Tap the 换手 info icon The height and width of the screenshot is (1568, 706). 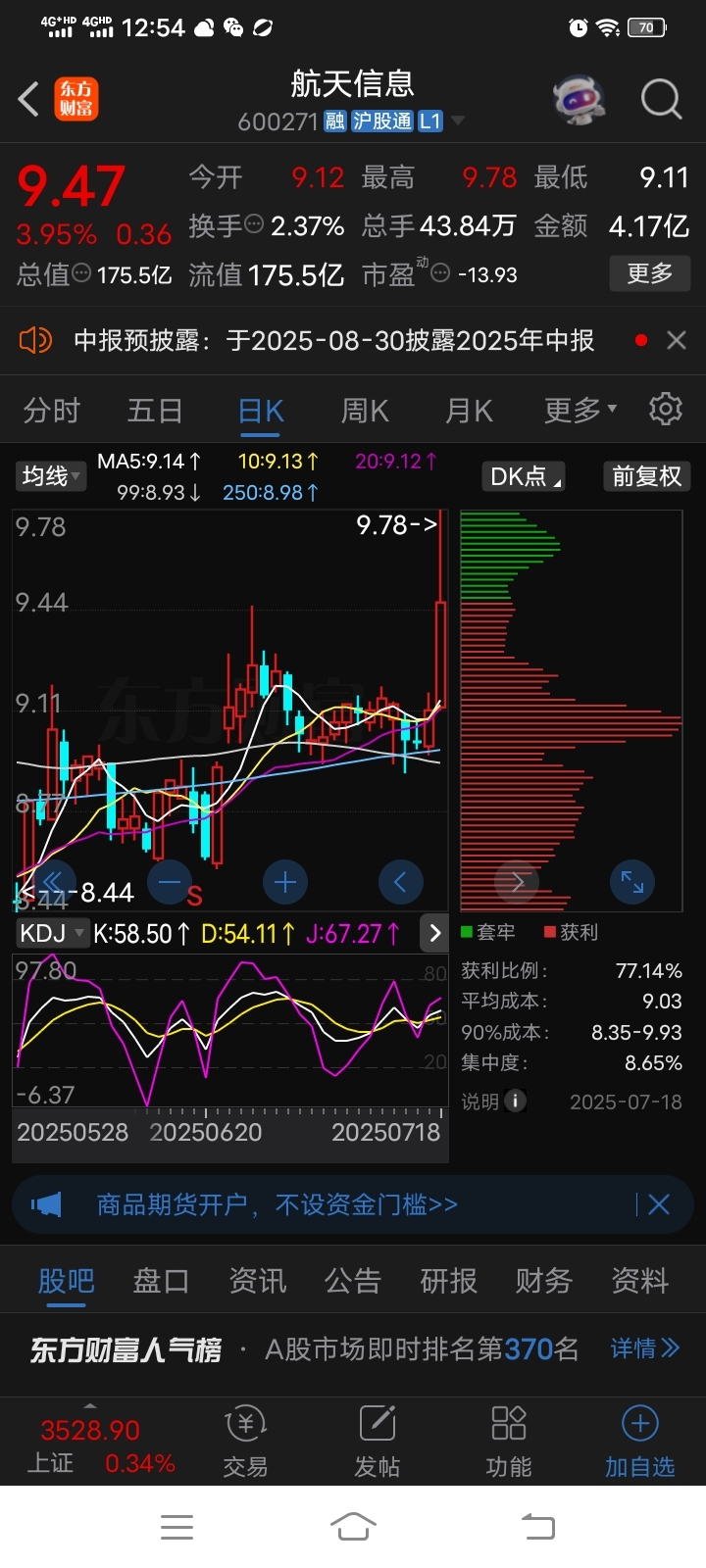253,225
